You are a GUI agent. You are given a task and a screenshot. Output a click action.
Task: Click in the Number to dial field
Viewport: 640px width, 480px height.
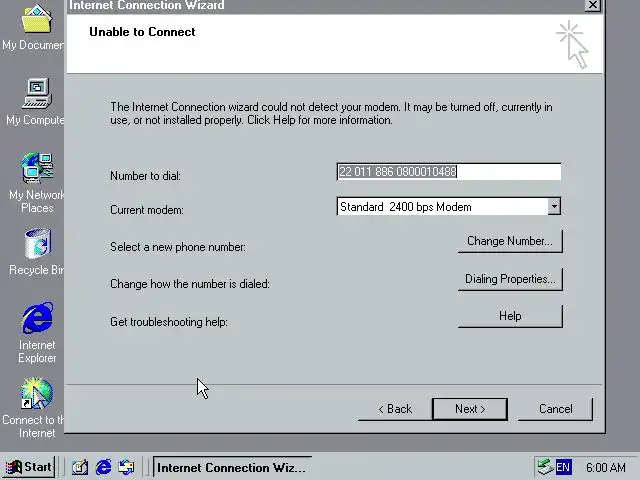449,171
